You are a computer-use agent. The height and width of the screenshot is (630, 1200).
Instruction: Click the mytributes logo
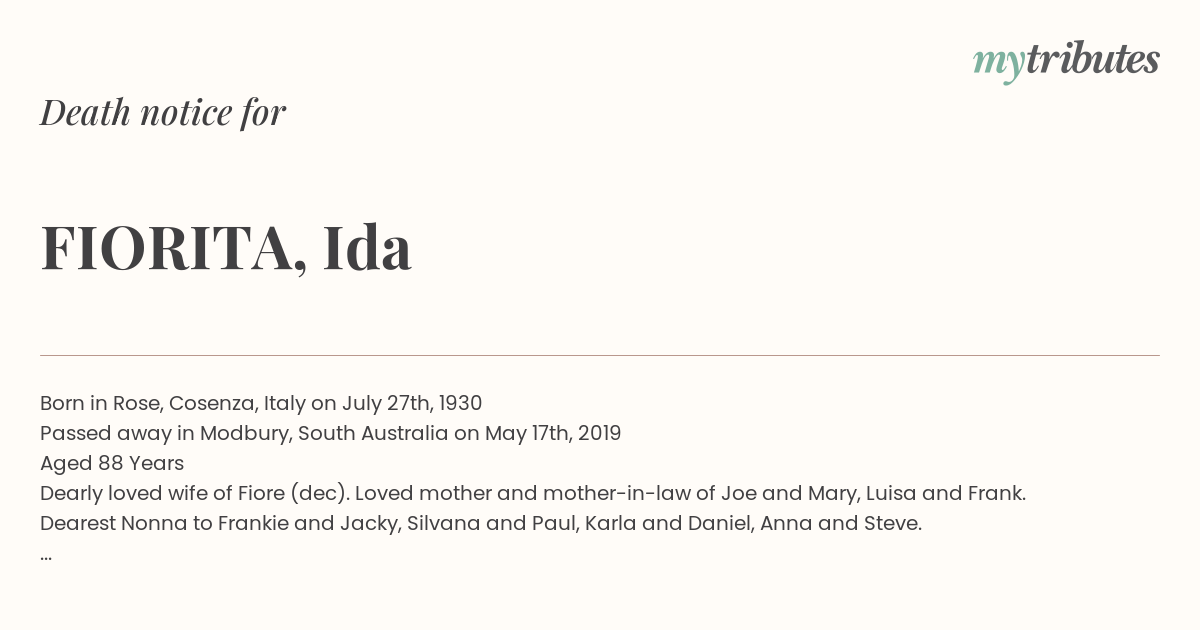pyautogui.click(x=1066, y=61)
